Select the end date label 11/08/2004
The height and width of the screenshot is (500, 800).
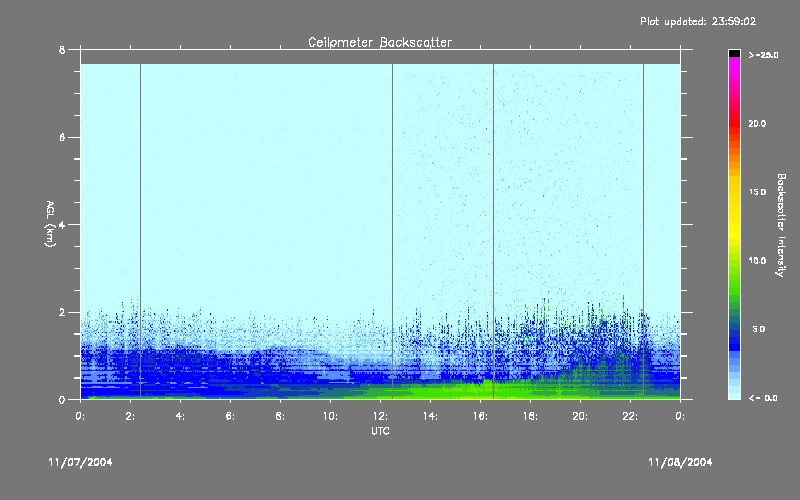680,462
